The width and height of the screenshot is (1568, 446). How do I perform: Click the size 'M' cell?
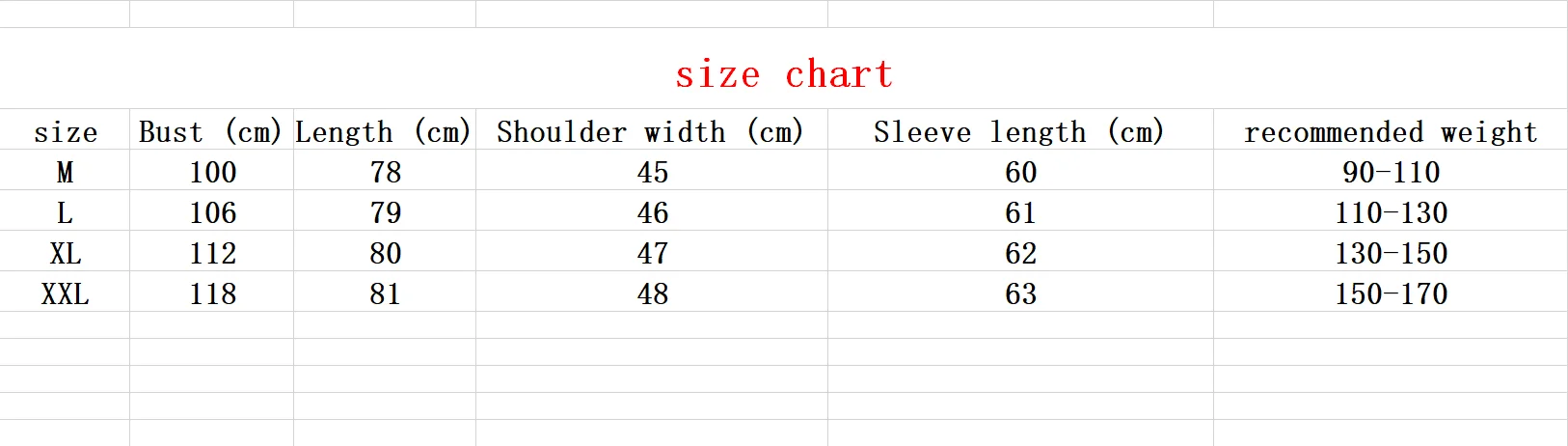click(65, 170)
